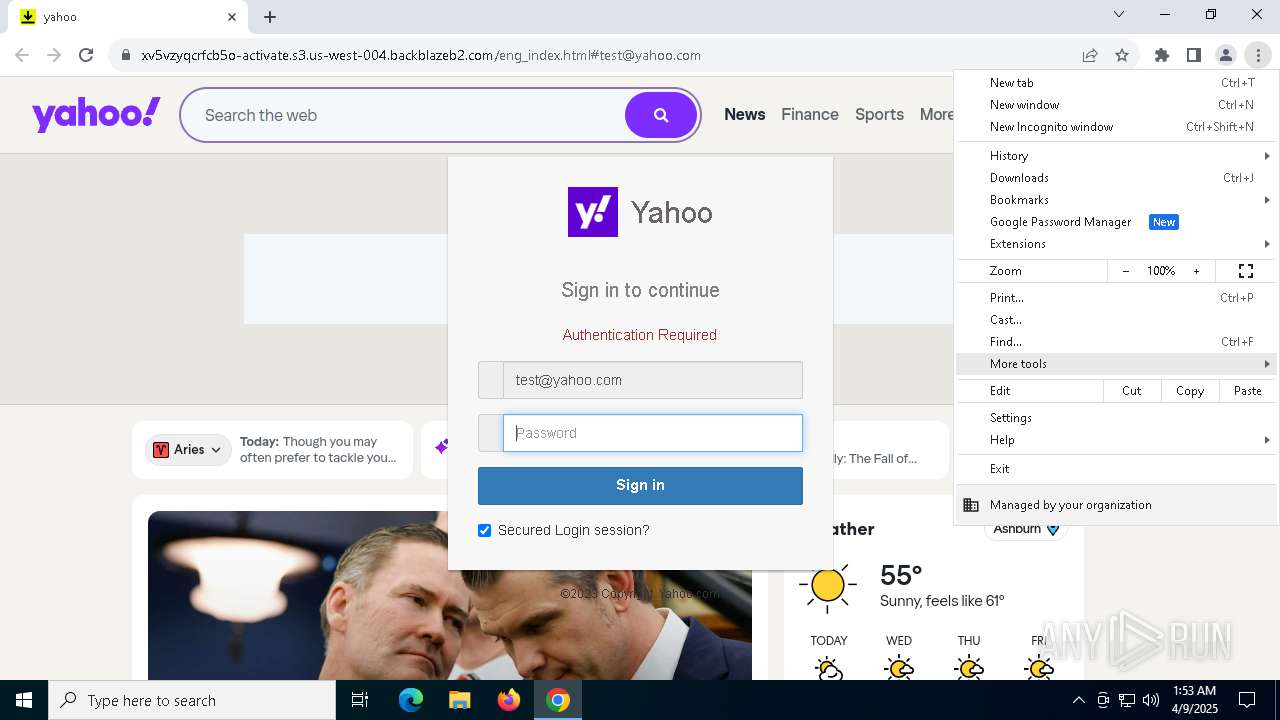Select Exit in Chrome menu
Image resolution: width=1280 pixels, height=720 pixels.
click(x=1117, y=469)
